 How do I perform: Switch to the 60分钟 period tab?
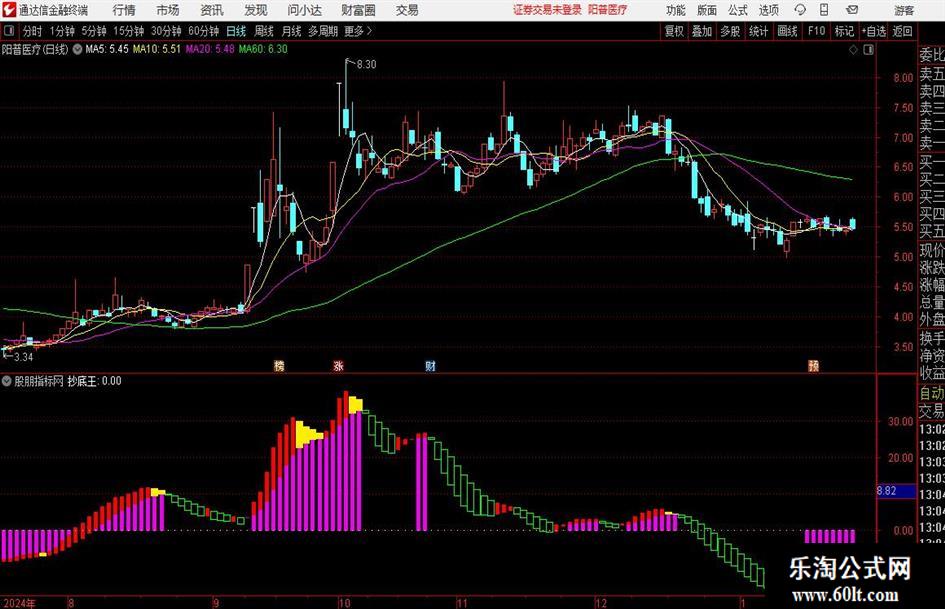point(203,31)
